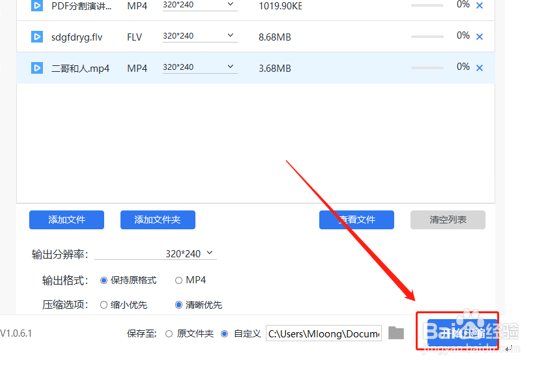This screenshot has height=368, width=551.
Task: Open the folder browse icon next to path
Action: pos(396,333)
